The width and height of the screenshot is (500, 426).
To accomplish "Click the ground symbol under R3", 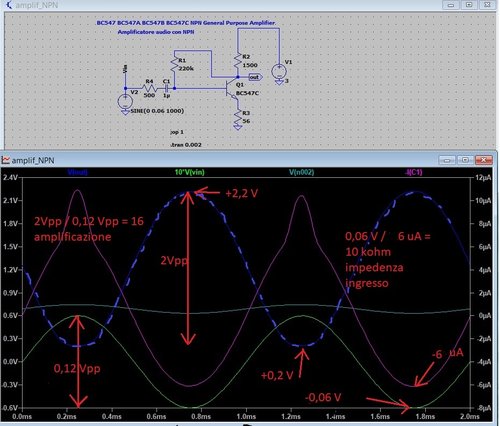I will 237,127.
